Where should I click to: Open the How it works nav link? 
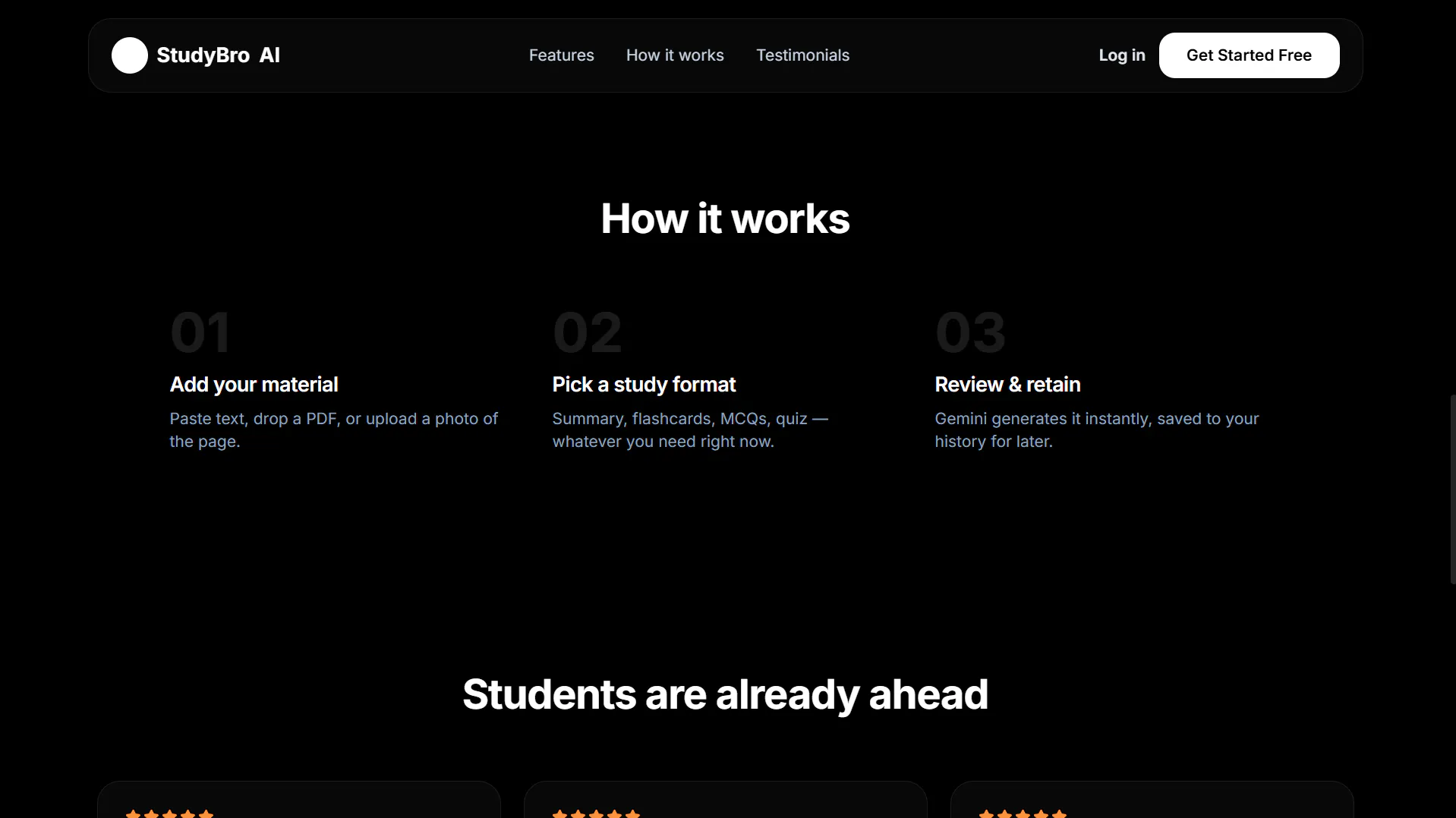point(675,55)
